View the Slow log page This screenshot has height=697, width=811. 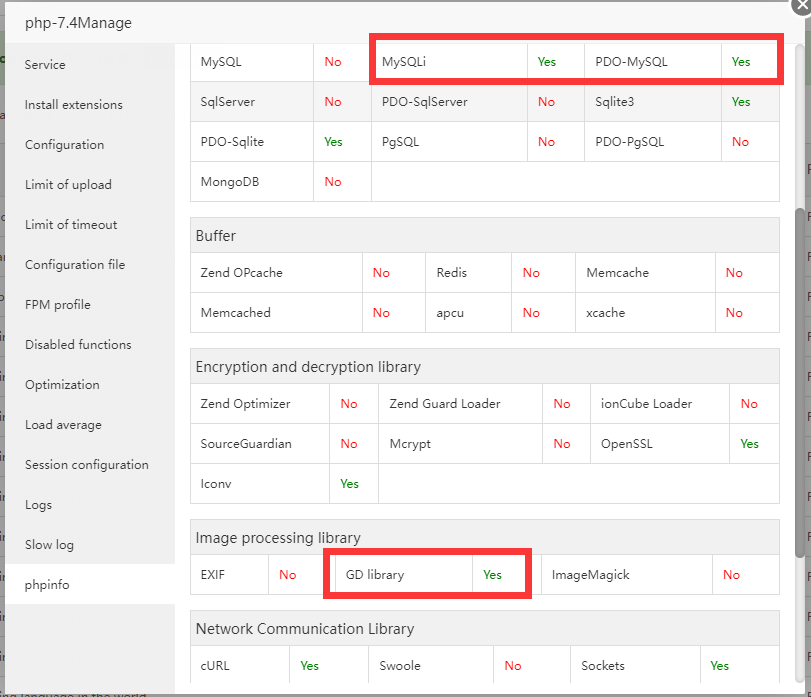(x=50, y=545)
